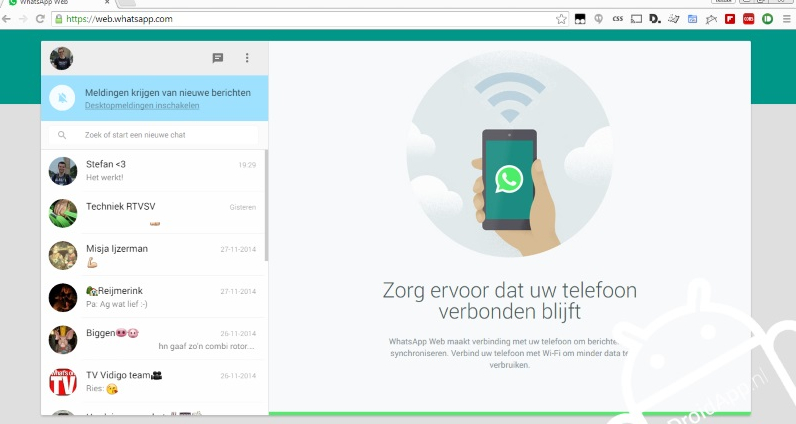Click your profile picture in header

pos(61,58)
